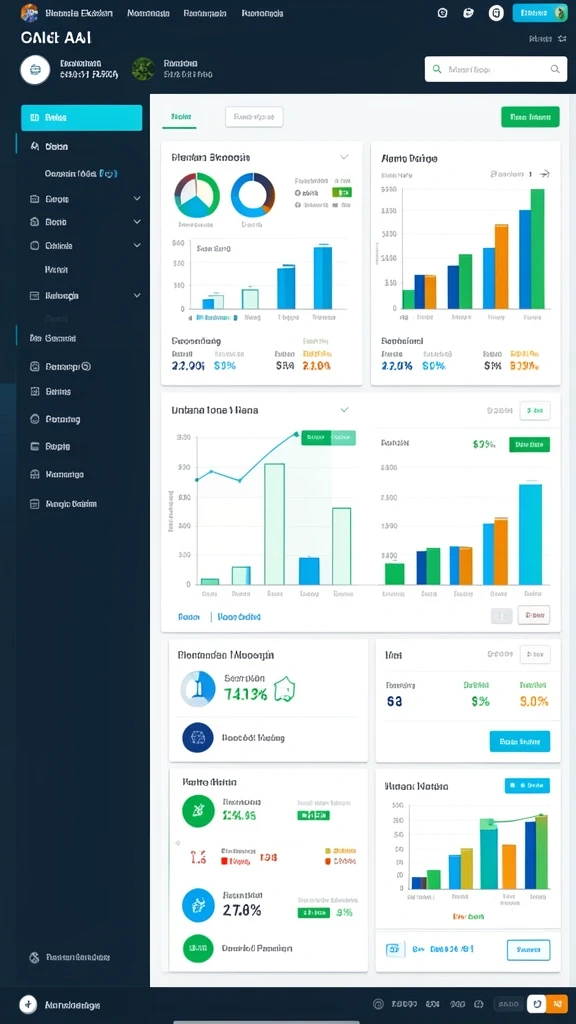Click the spiral icon in bottom status bar
Screen dimensions: 576x1024
click(x=377, y=1004)
